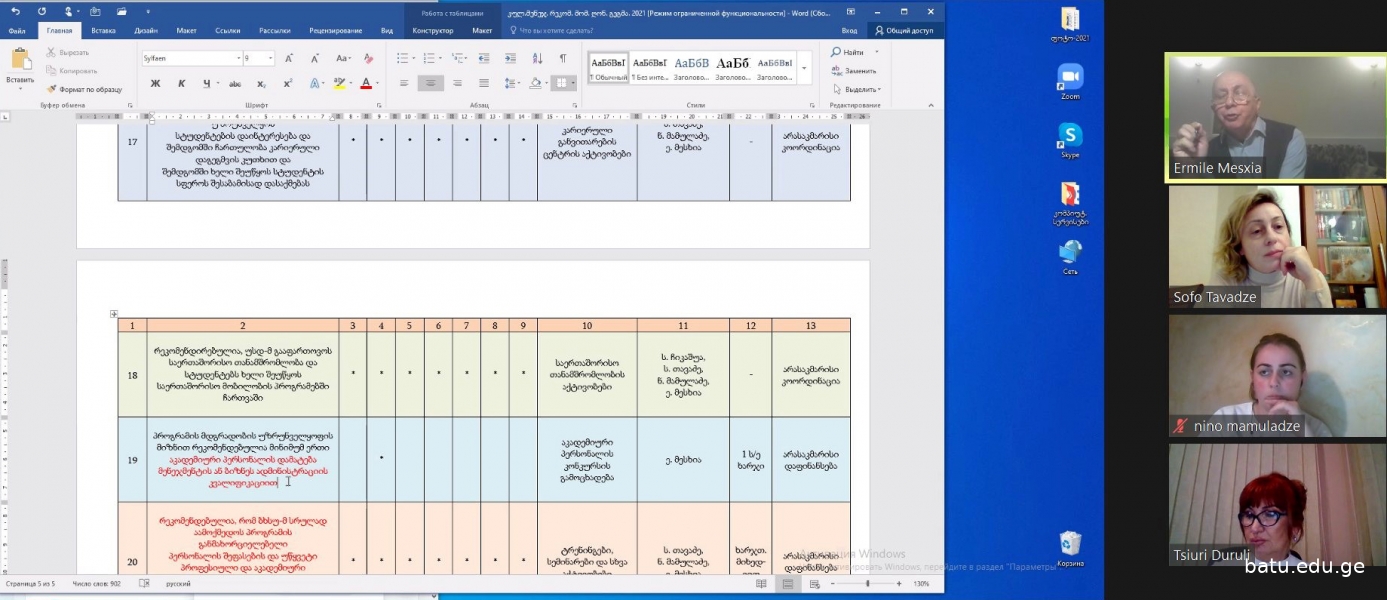Toggle subscript (x₂) formatting

click(261, 83)
